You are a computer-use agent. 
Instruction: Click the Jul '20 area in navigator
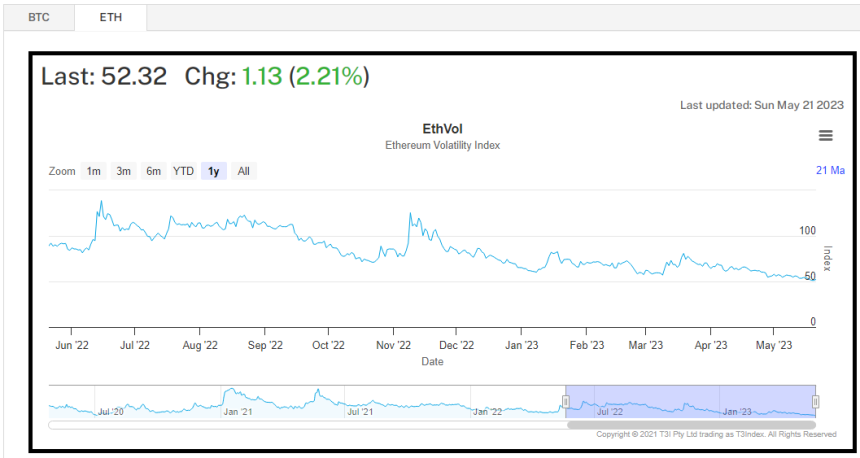110,408
